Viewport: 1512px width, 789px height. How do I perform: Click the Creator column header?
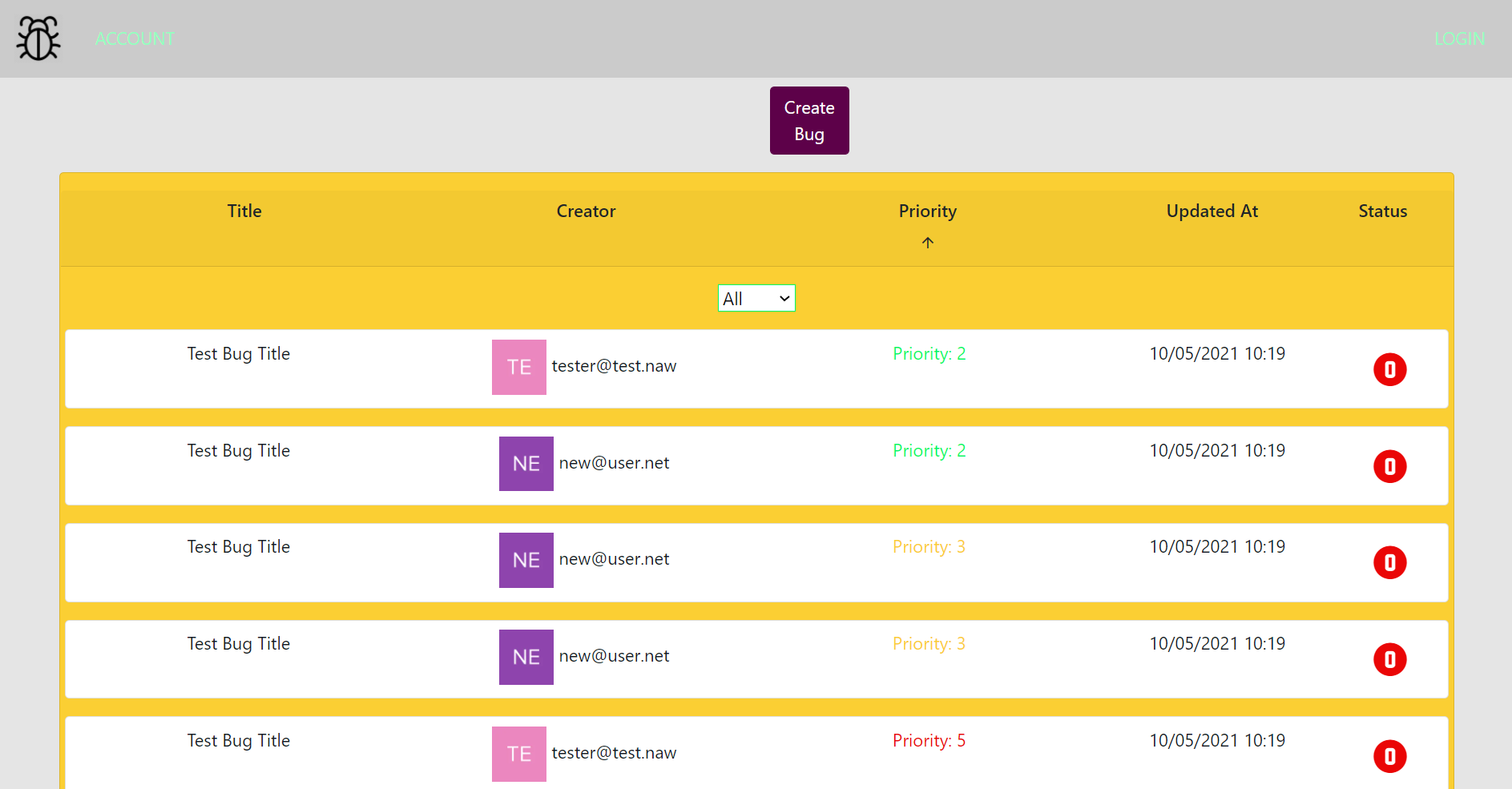tap(586, 211)
